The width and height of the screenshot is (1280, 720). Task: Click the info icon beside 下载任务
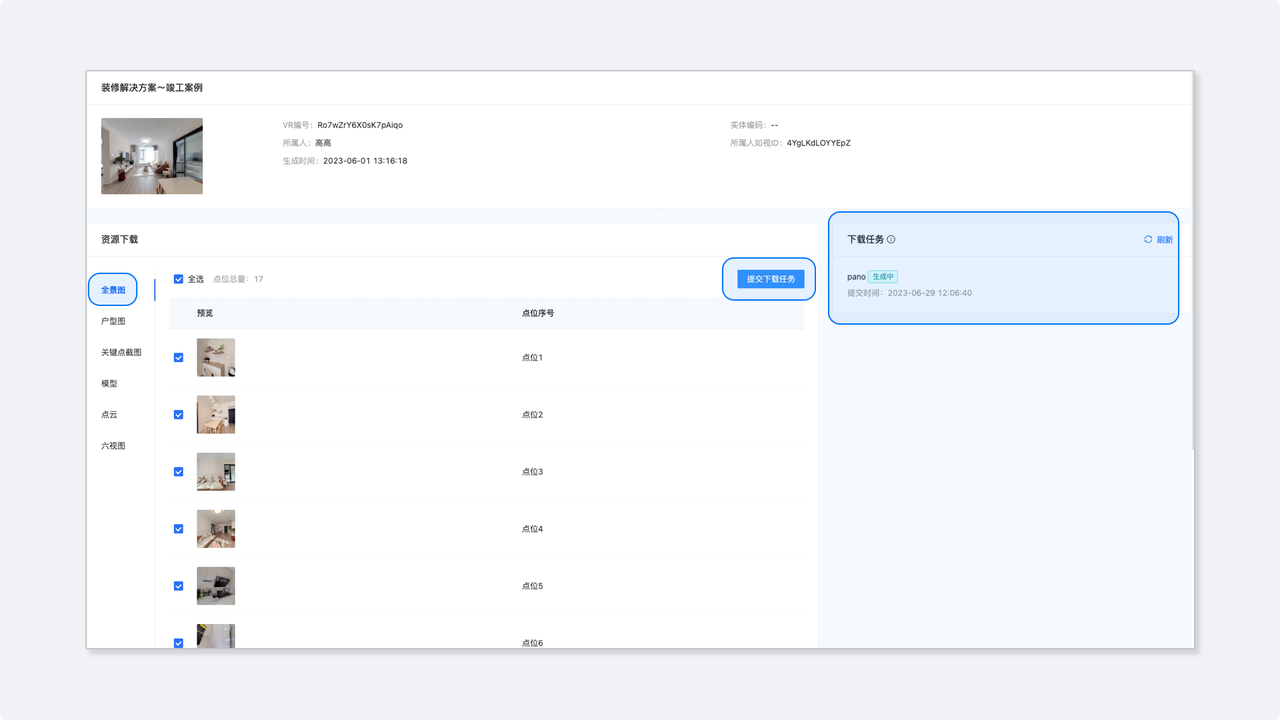(x=891, y=240)
